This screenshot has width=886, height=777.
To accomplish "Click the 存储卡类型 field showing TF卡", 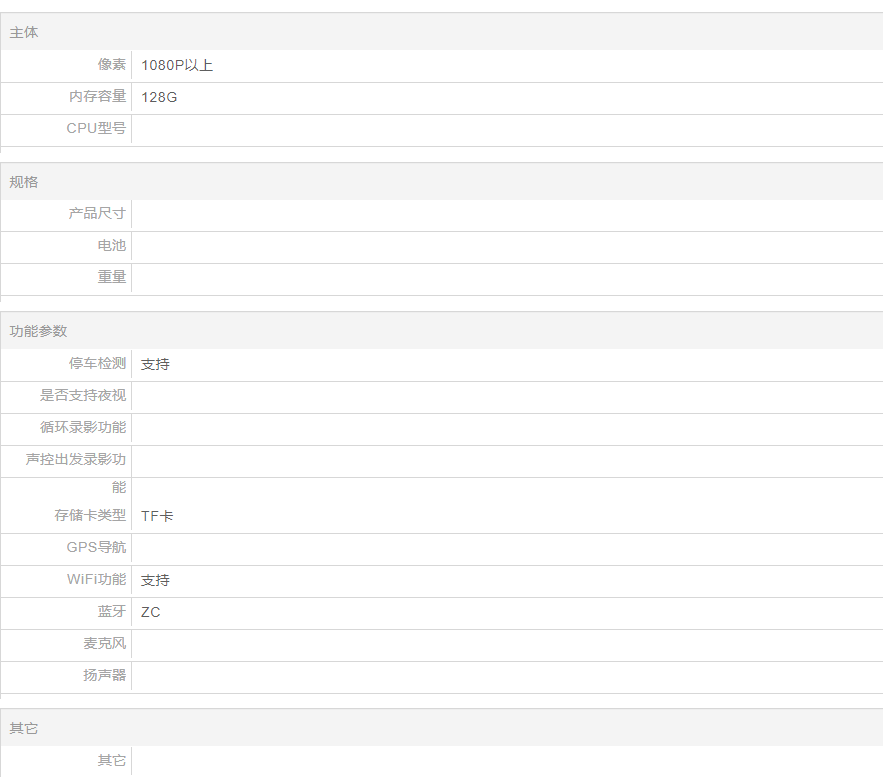I will [505, 516].
